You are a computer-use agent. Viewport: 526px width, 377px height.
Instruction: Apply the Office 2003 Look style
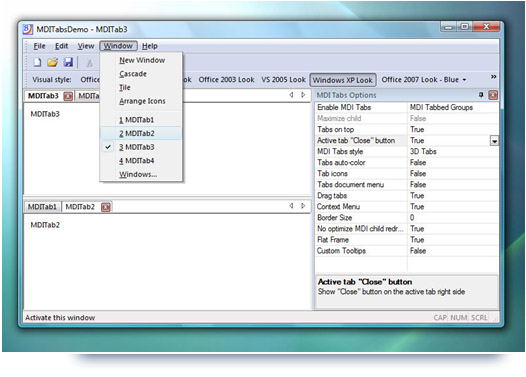point(226,80)
